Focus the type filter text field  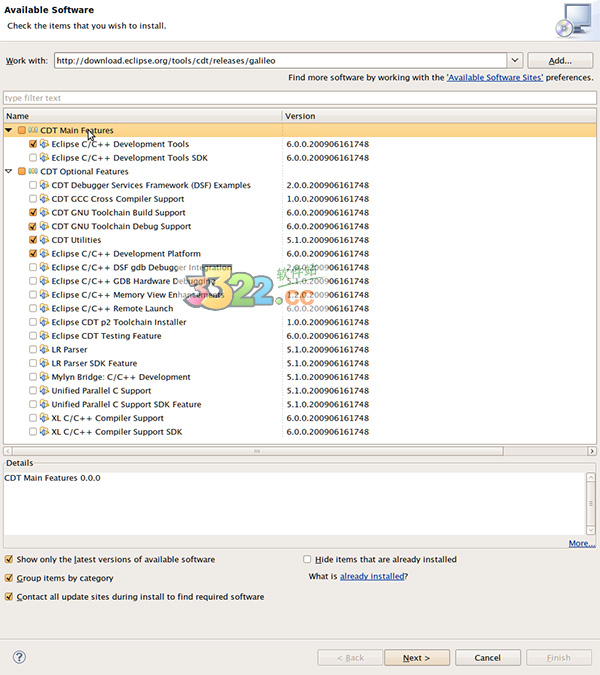(x=300, y=98)
